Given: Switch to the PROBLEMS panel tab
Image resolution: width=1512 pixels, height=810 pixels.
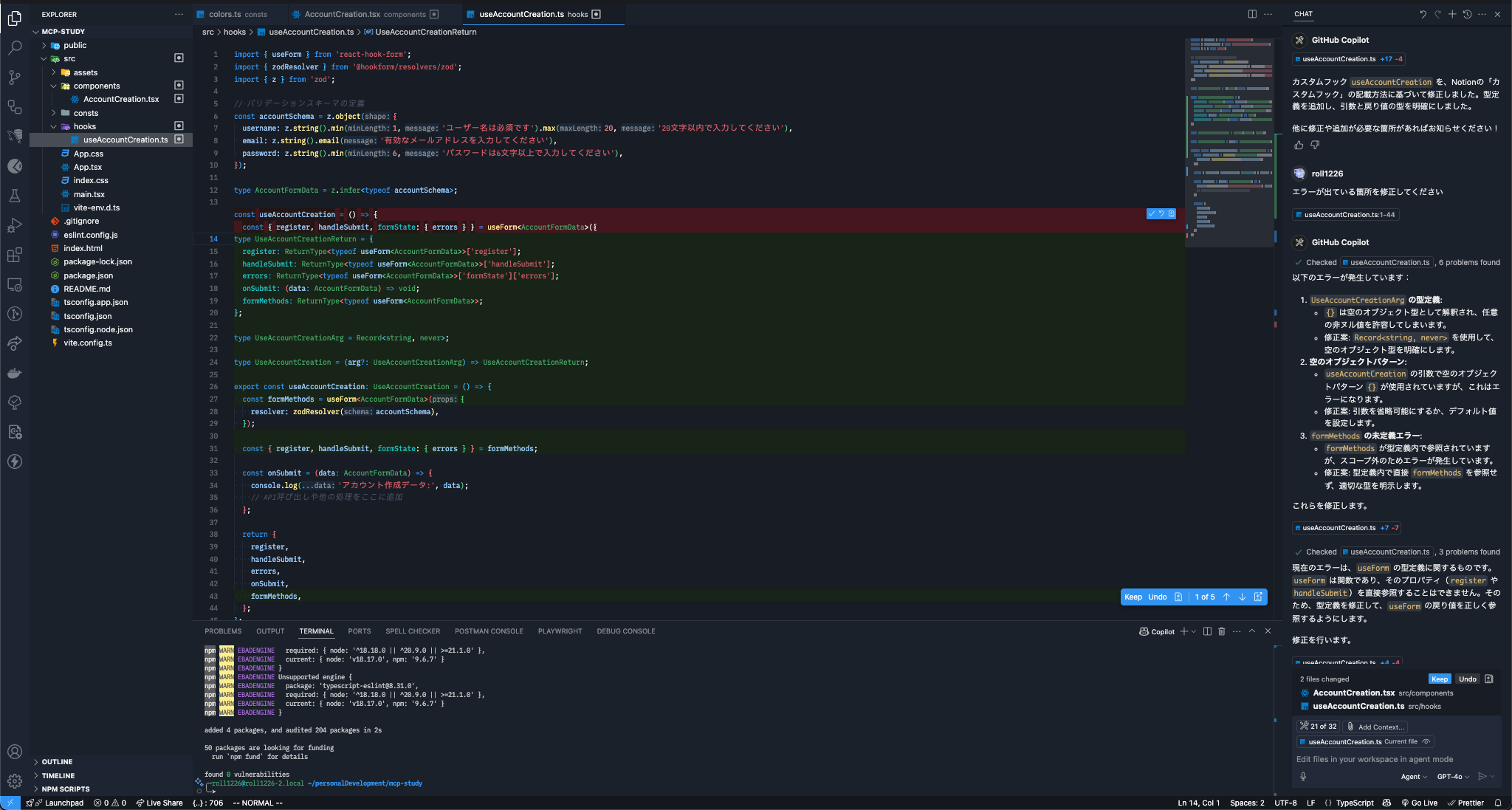Looking at the screenshot, I should [x=223, y=631].
